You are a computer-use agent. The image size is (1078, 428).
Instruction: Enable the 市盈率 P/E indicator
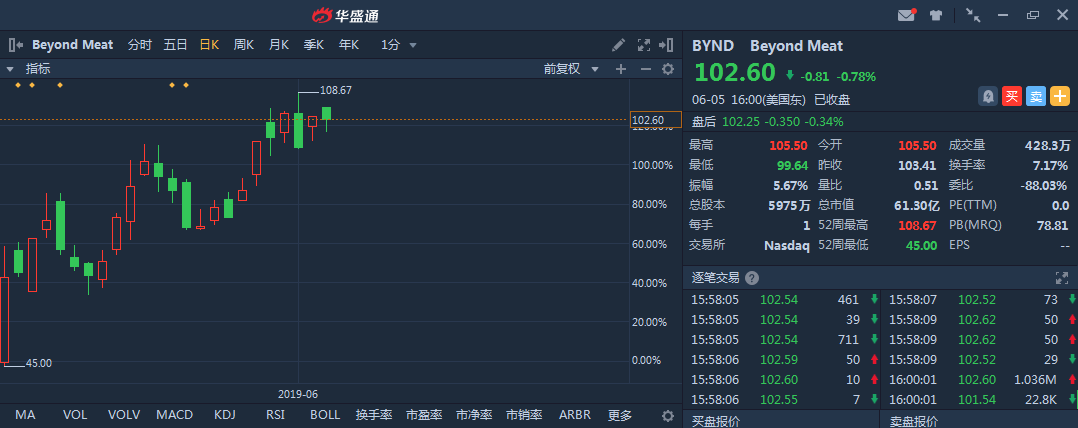pyautogui.click(x=424, y=415)
